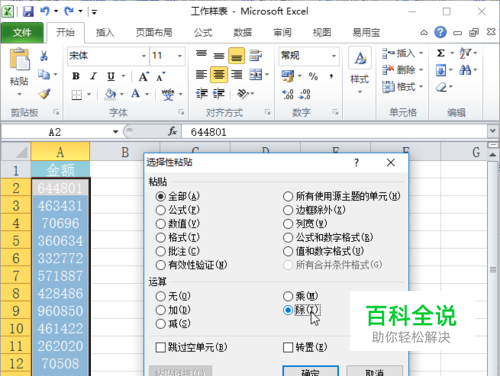Switch to the 页面布局 tab

point(154,33)
